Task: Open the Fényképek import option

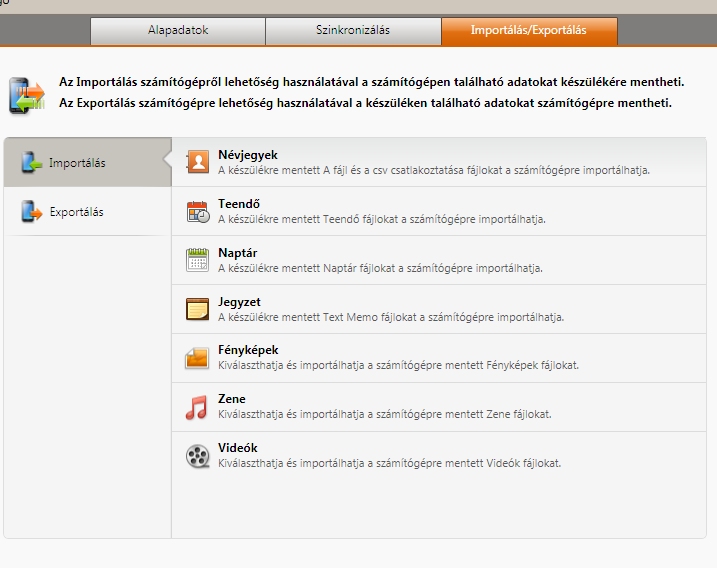Action: [439, 358]
